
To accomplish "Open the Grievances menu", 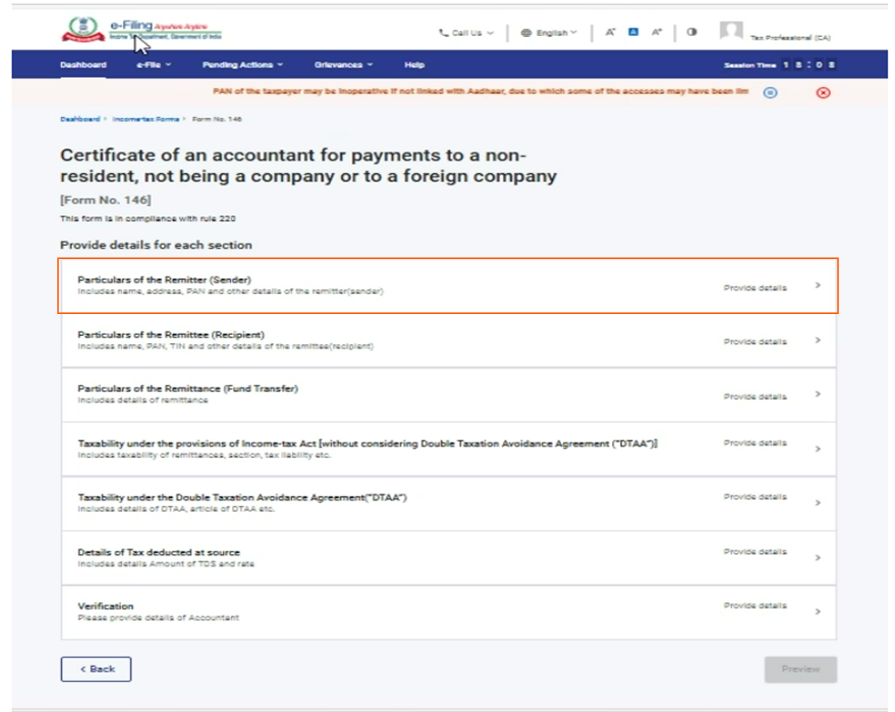I will (343, 65).
